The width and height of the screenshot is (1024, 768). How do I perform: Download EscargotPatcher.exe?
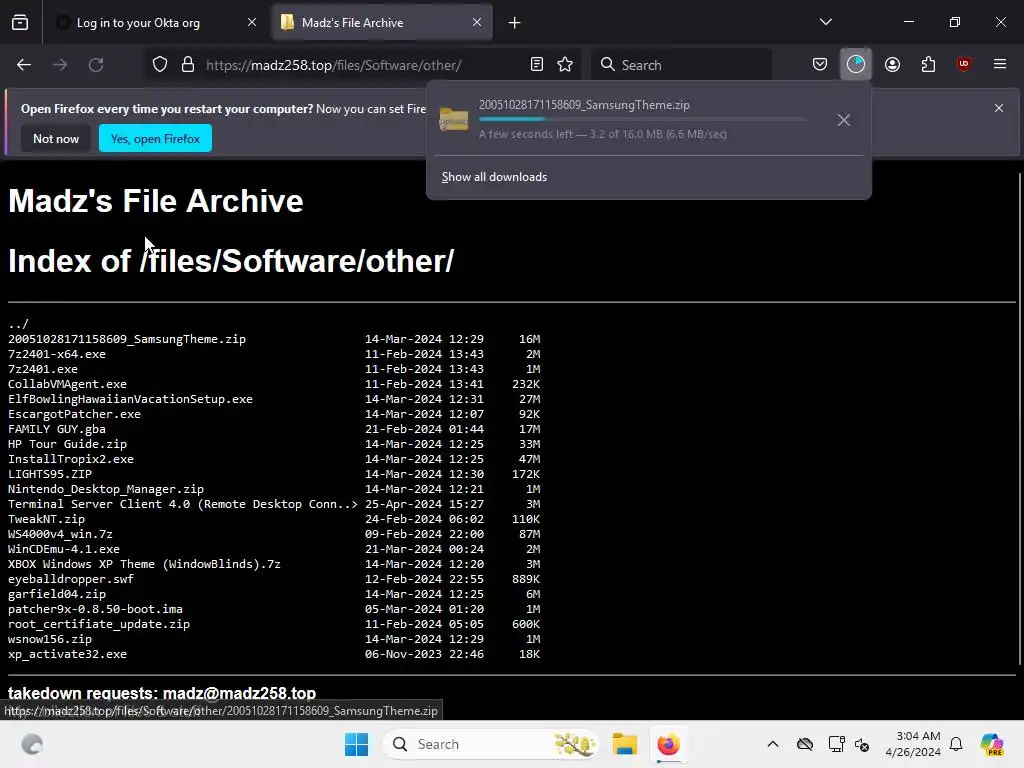pos(74,414)
